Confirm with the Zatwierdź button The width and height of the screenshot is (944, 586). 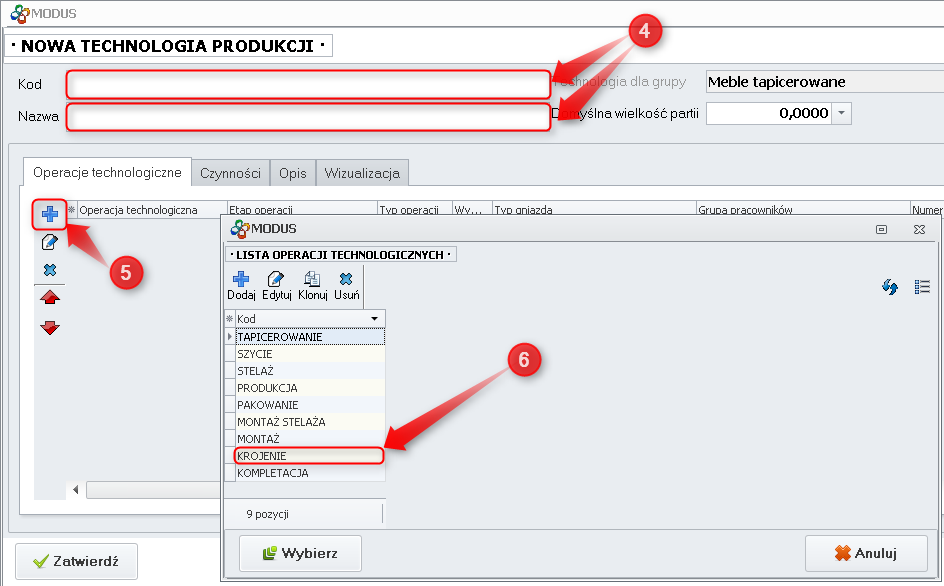click(x=76, y=561)
